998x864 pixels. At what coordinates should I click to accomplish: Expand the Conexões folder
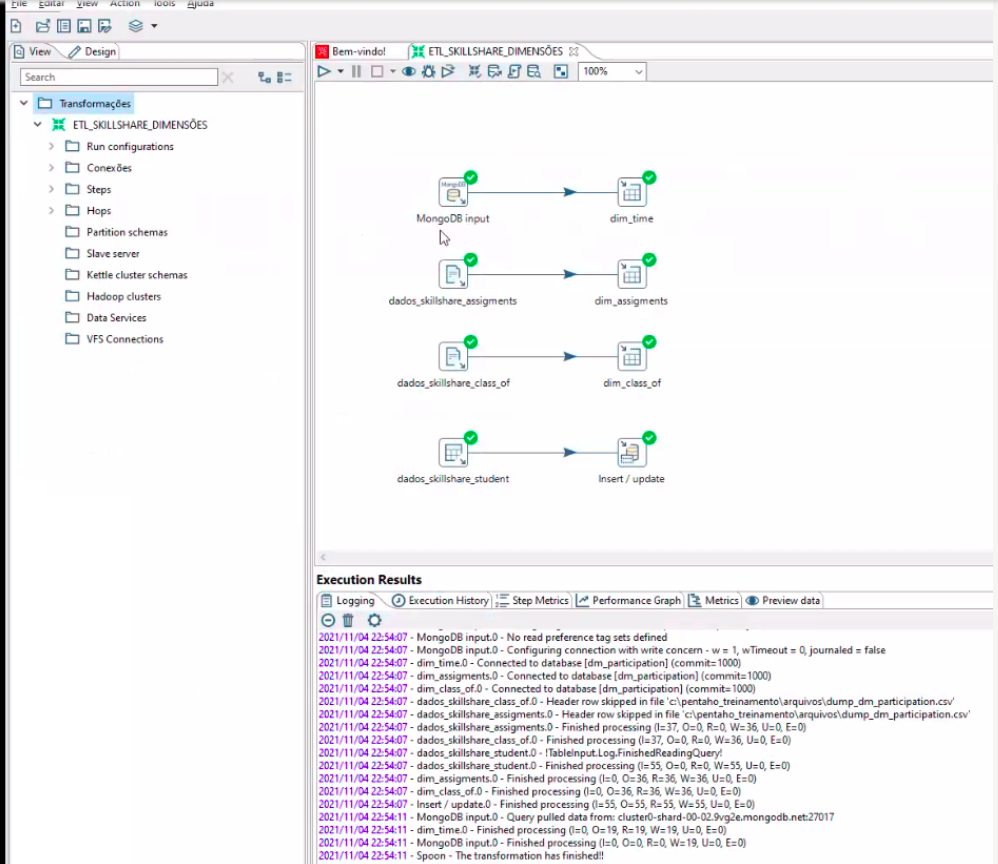point(52,167)
